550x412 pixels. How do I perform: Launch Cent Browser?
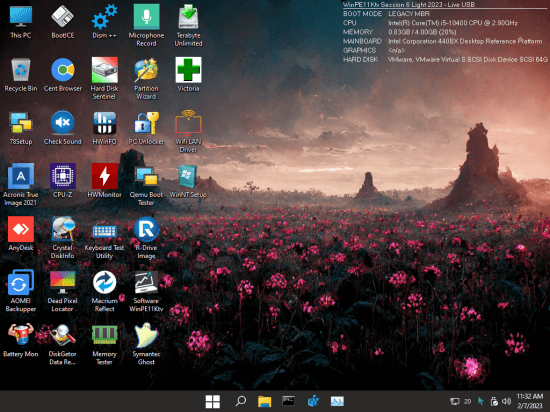point(62,75)
